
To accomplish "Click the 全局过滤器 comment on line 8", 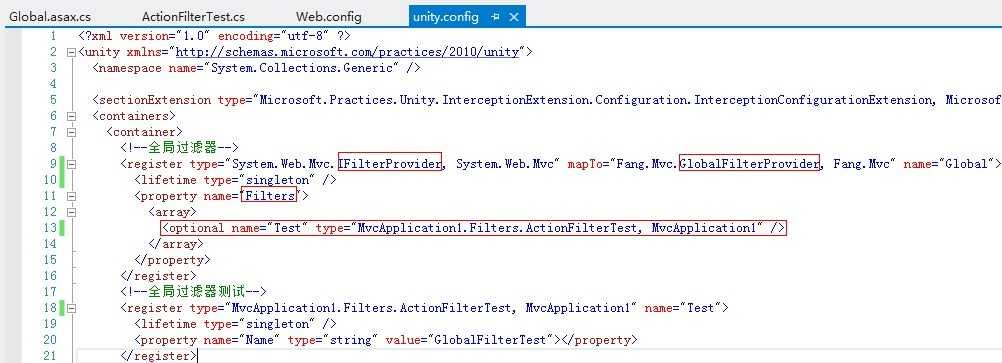I will click(x=179, y=148).
